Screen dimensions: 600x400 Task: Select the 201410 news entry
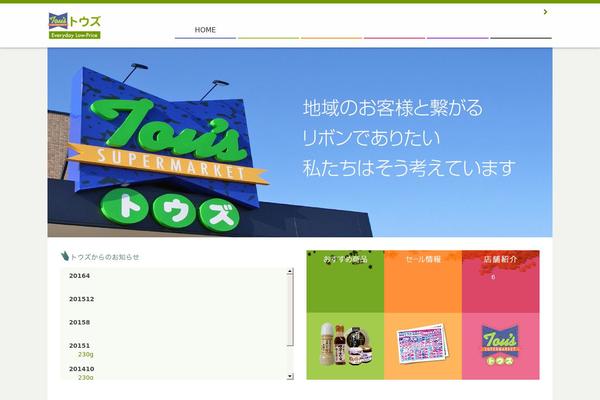[82, 369]
